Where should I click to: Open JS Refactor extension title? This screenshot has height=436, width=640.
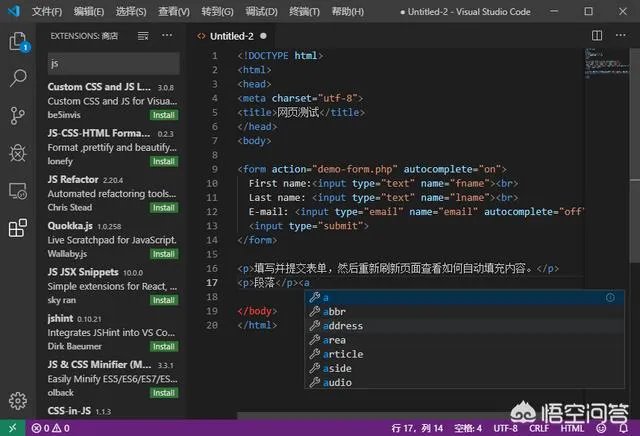[x=73, y=180]
